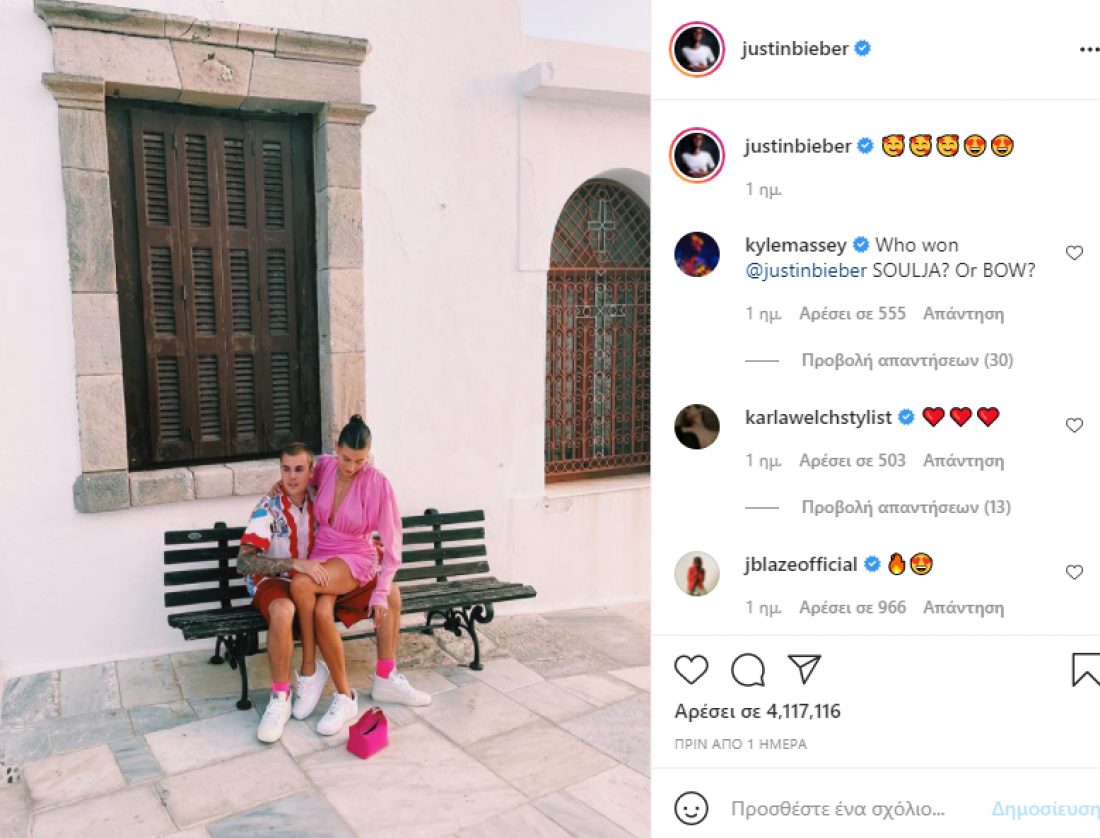The image size is (1100, 838).
Task: Save post with the bookmark icon
Action: coord(1086,670)
